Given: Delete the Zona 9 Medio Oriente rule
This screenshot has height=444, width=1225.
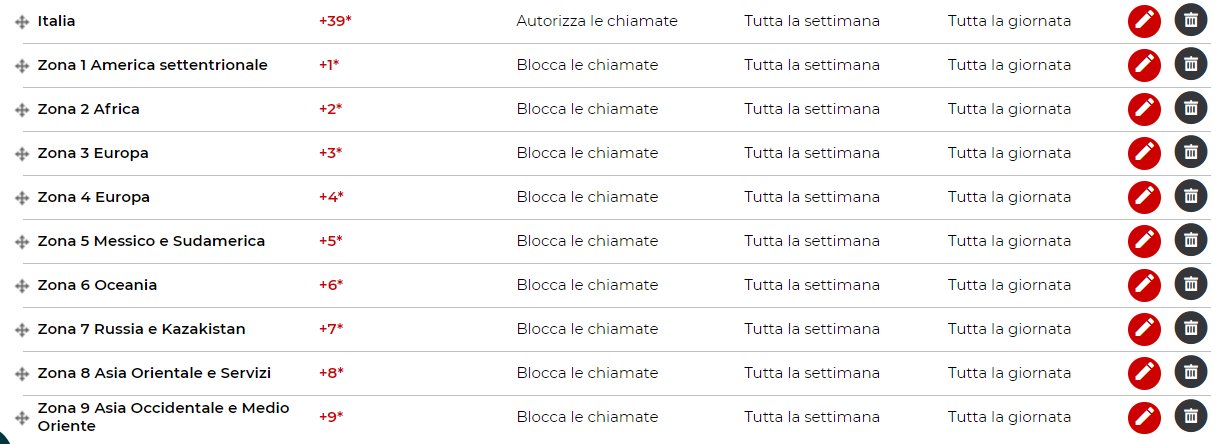Looking at the screenshot, I should tap(1190, 417).
